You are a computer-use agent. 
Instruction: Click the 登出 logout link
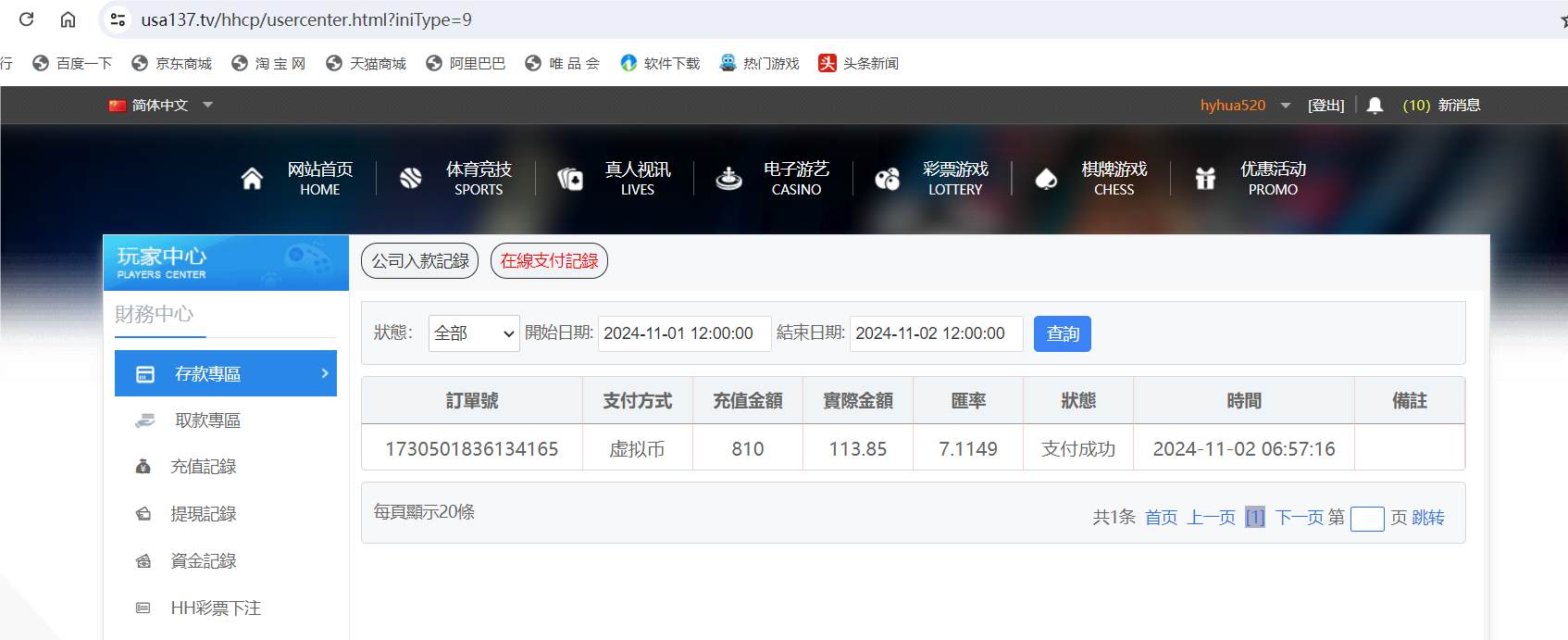point(1325,106)
